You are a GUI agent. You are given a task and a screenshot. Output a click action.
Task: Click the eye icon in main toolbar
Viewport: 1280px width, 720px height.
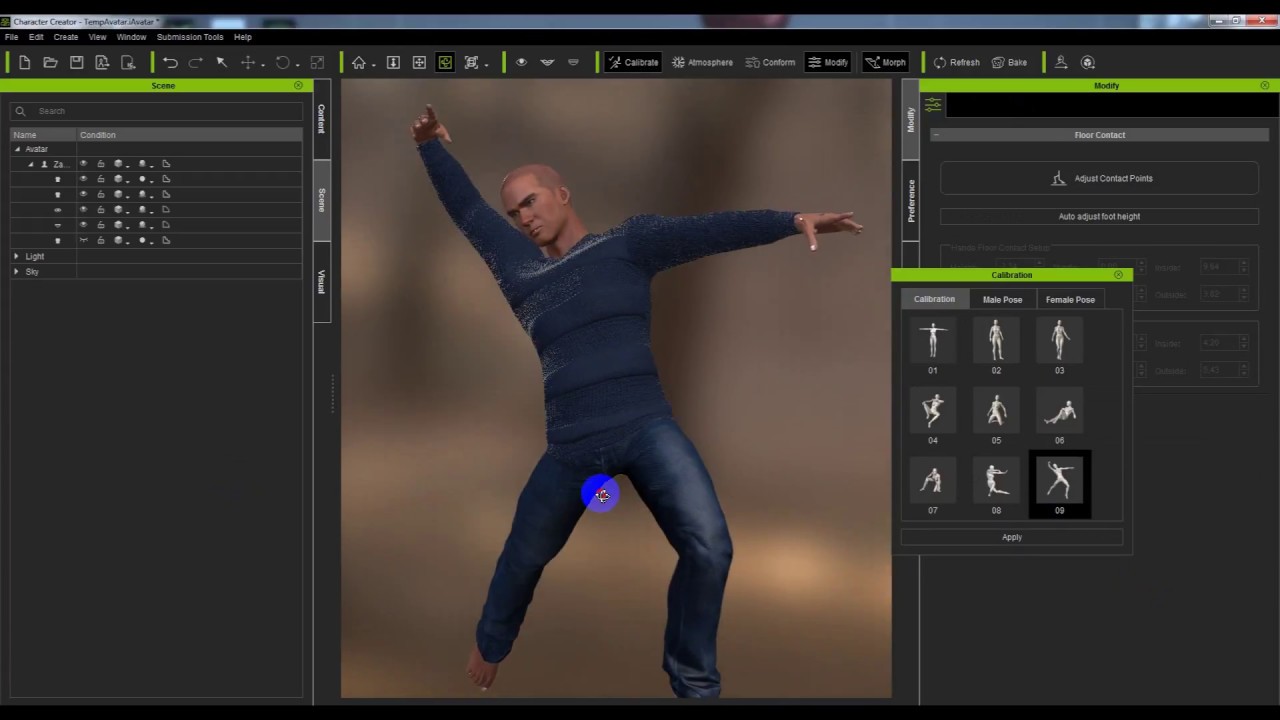[x=521, y=62]
